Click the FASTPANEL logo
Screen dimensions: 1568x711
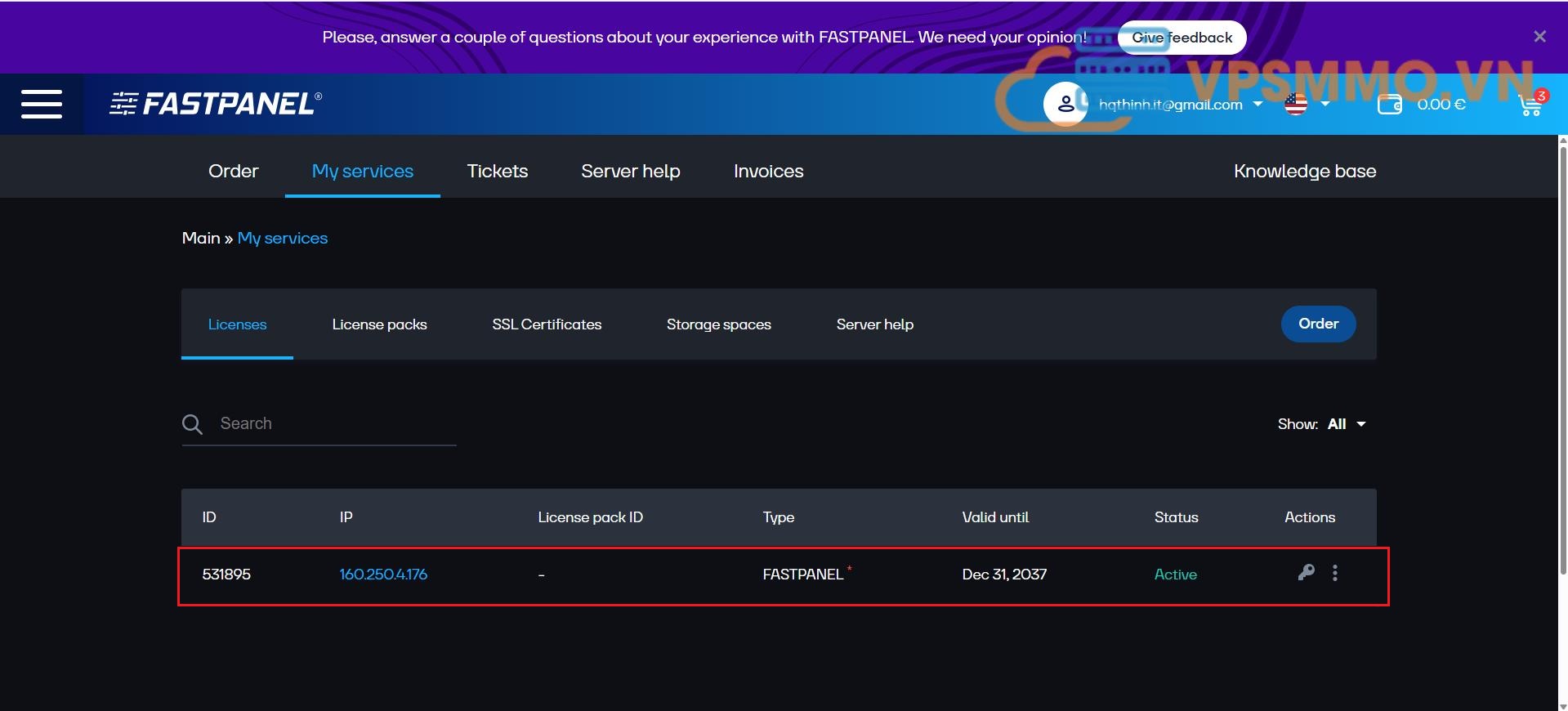point(216,104)
